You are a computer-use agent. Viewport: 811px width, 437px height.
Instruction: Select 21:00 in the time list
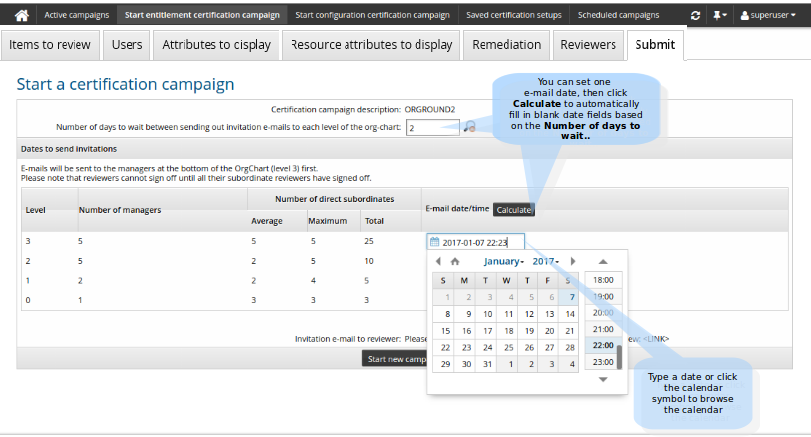(x=603, y=329)
